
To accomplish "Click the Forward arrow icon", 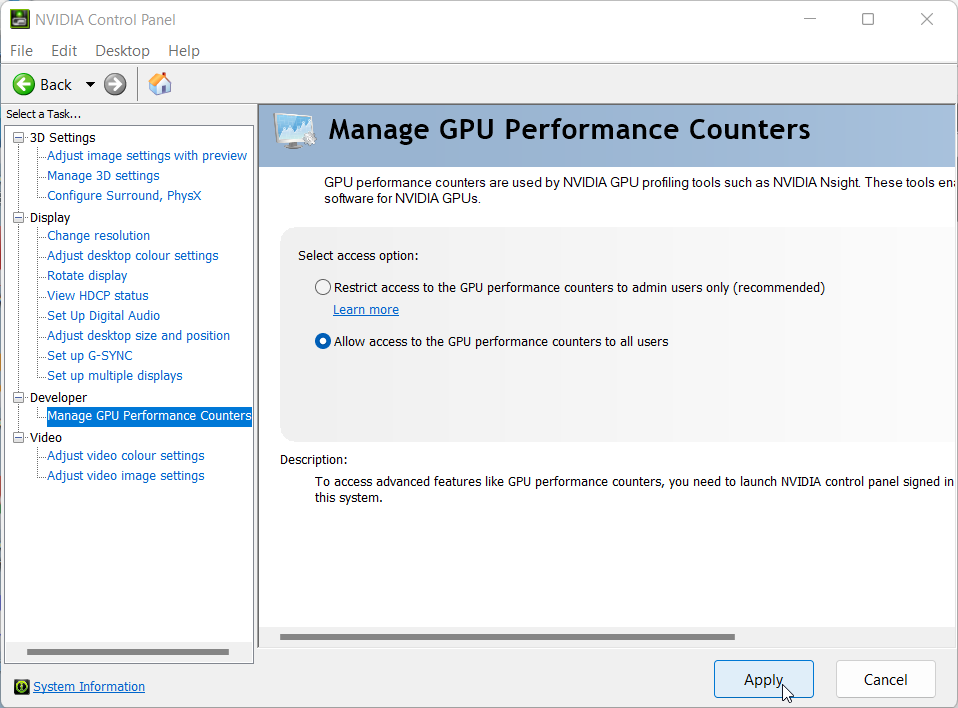I will tap(115, 84).
